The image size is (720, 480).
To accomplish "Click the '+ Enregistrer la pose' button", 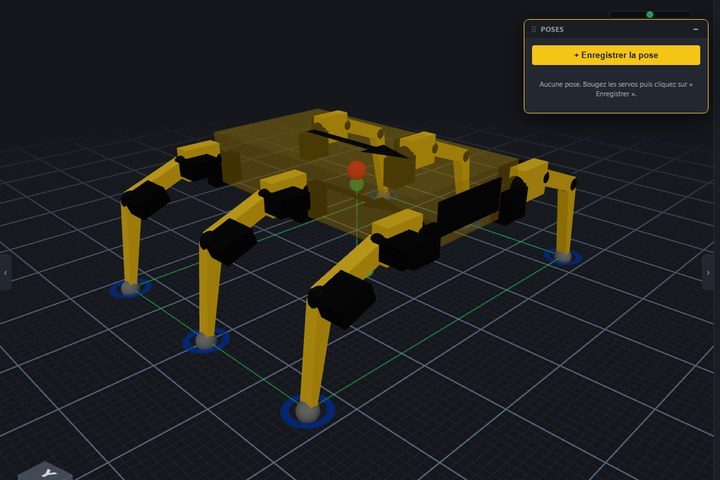I will pos(616,55).
